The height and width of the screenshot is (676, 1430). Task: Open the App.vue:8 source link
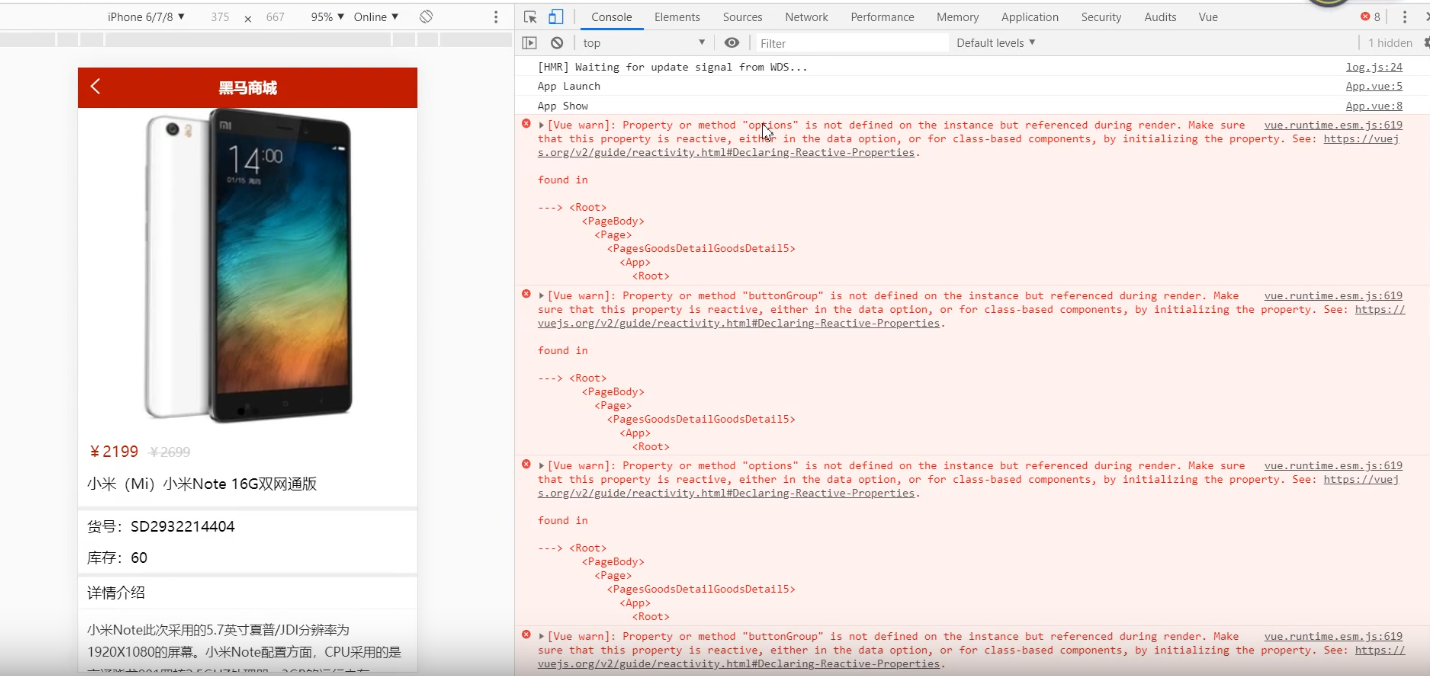[1374, 106]
